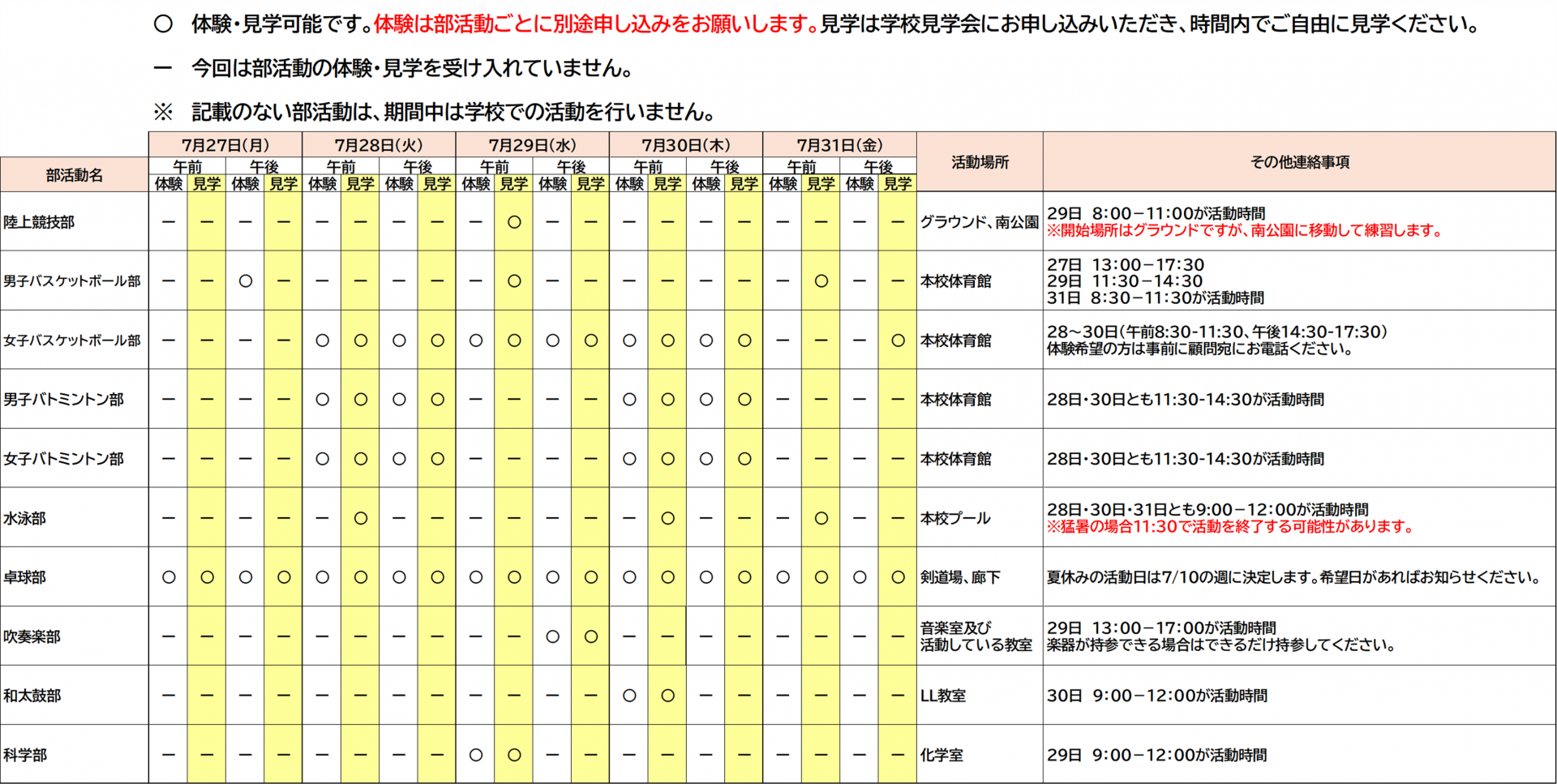Click the 7月28日(火) date header

click(x=379, y=145)
